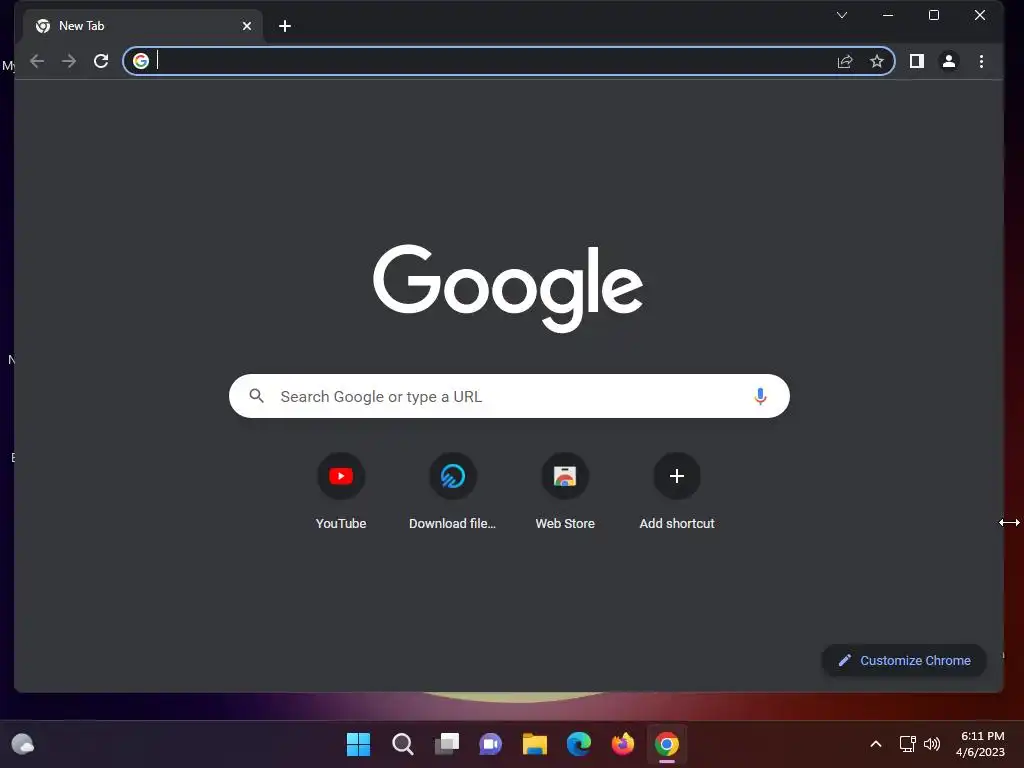1024x768 pixels.
Task: Click Add shortcut plus tile
Action: click(x=677, y=476)
